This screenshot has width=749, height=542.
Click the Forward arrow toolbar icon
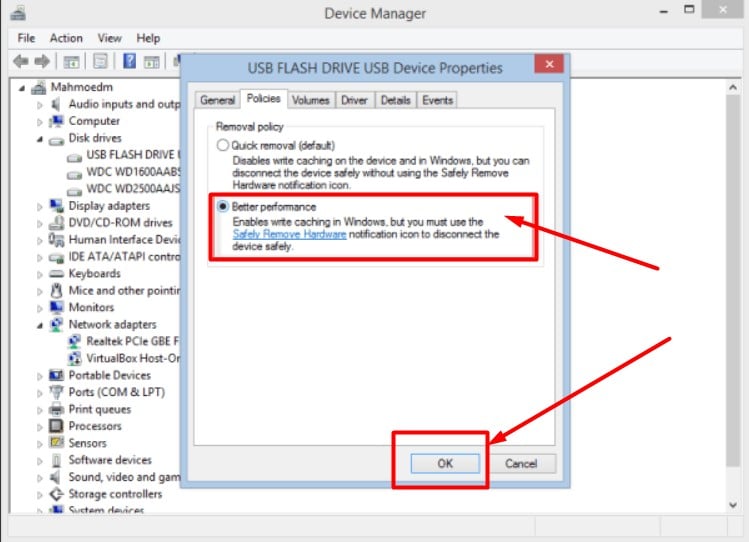click(43, 61)
